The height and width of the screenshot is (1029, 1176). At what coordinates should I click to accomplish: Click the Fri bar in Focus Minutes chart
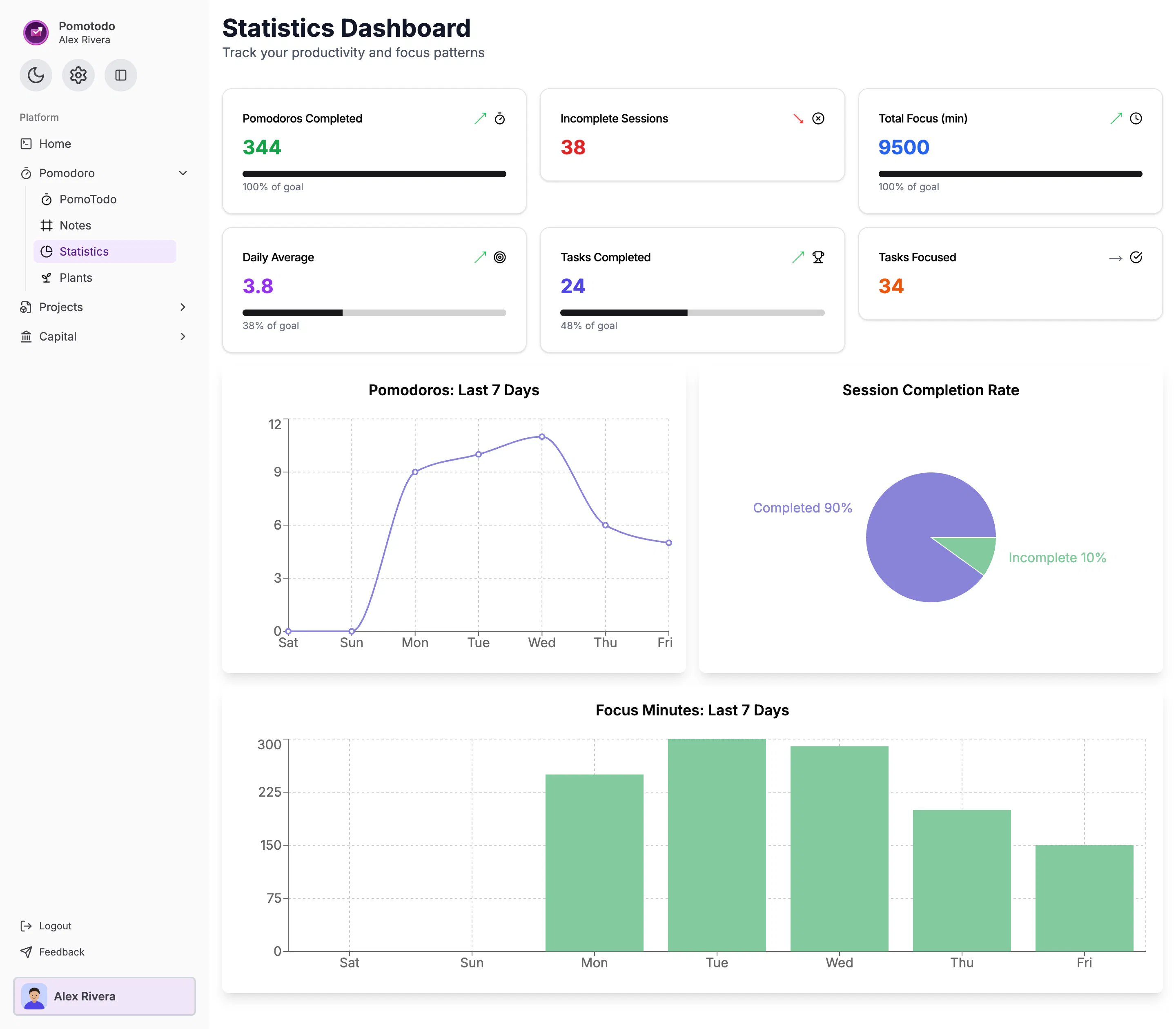pyautogui.click(x=1084, y=898)
